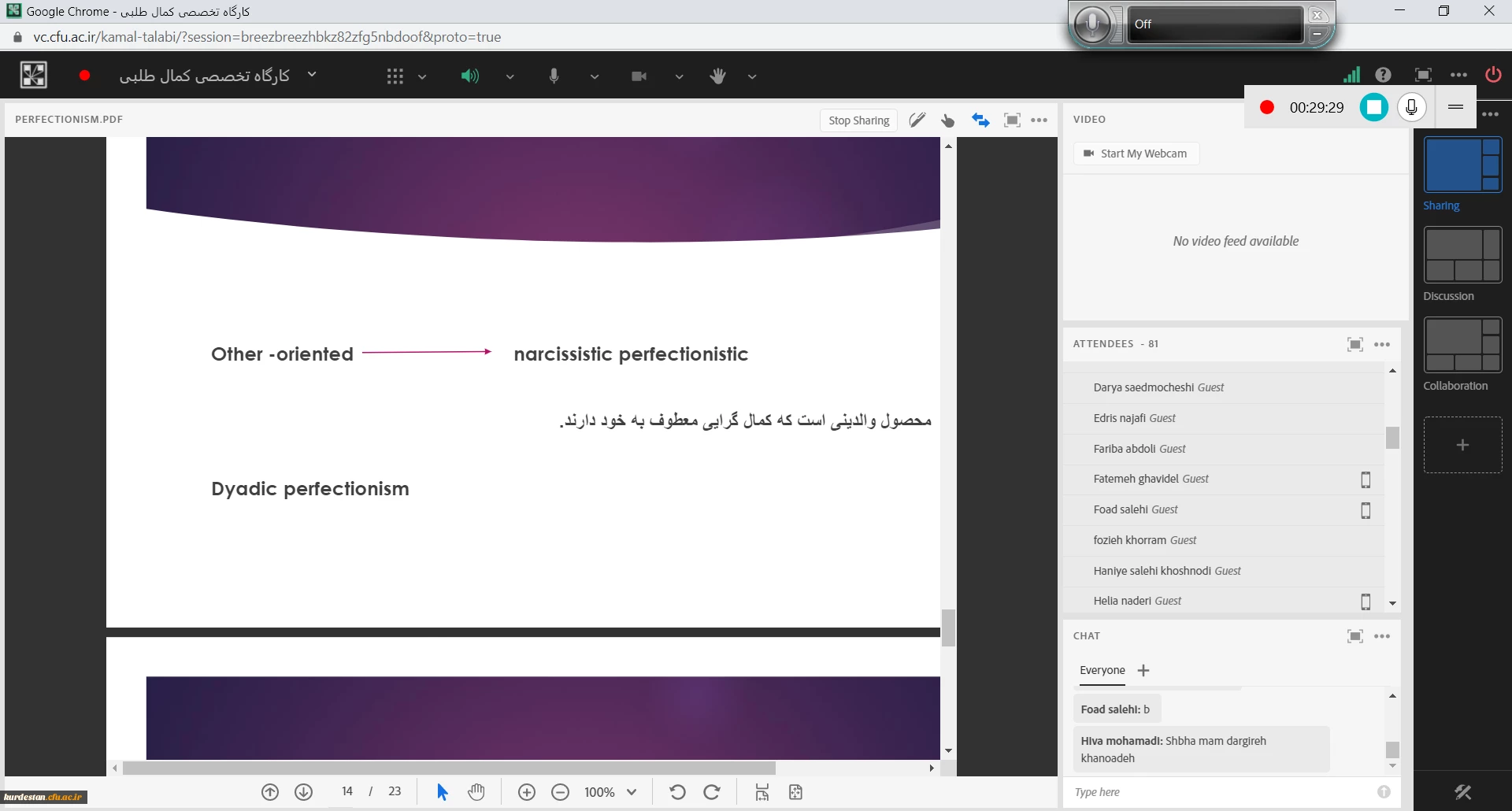Screen dimensions: 1512x811
Task: Go to previous PDF page arrow
Action: point(270,792)
